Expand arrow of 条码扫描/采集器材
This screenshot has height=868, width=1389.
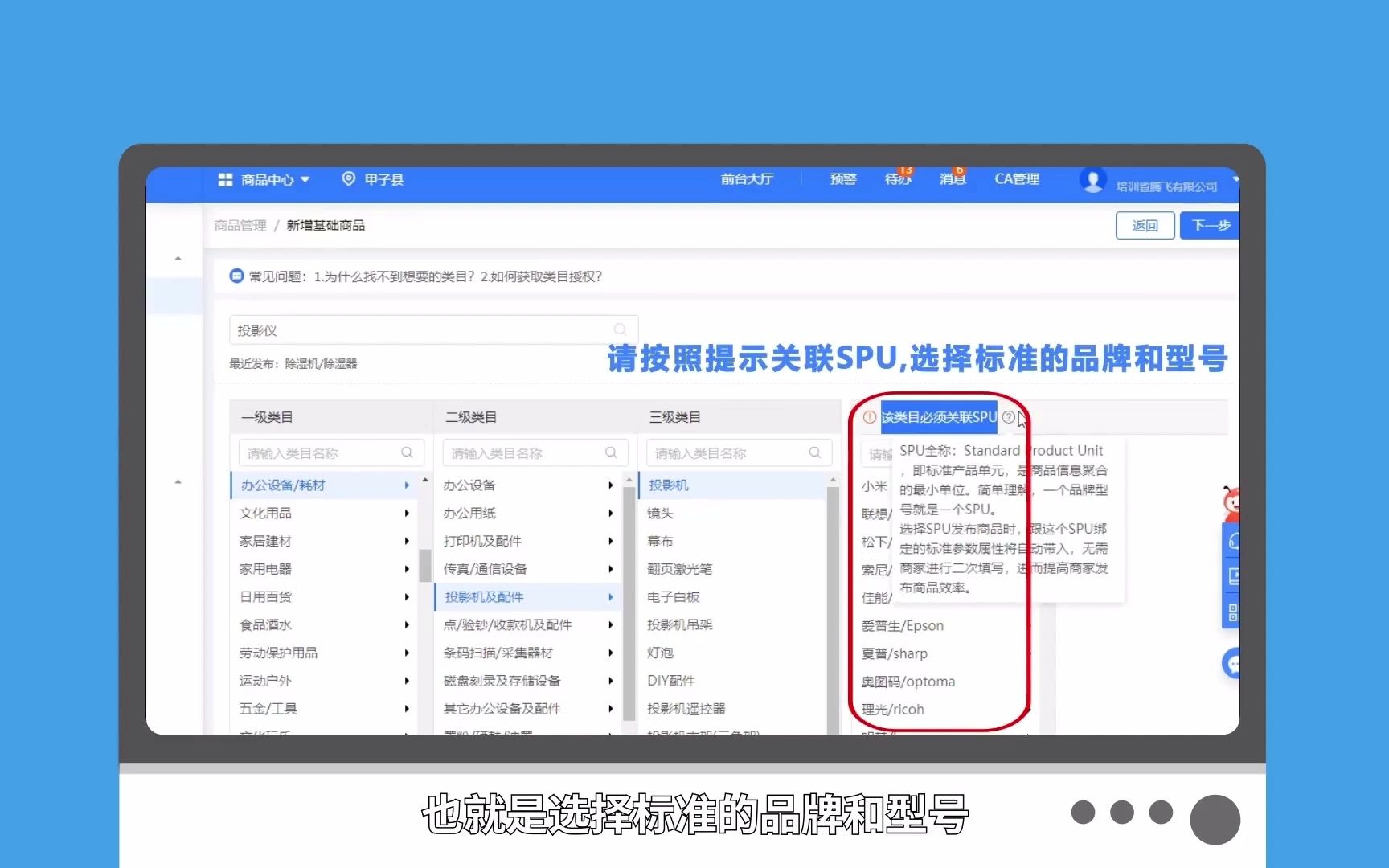point(611,653)
